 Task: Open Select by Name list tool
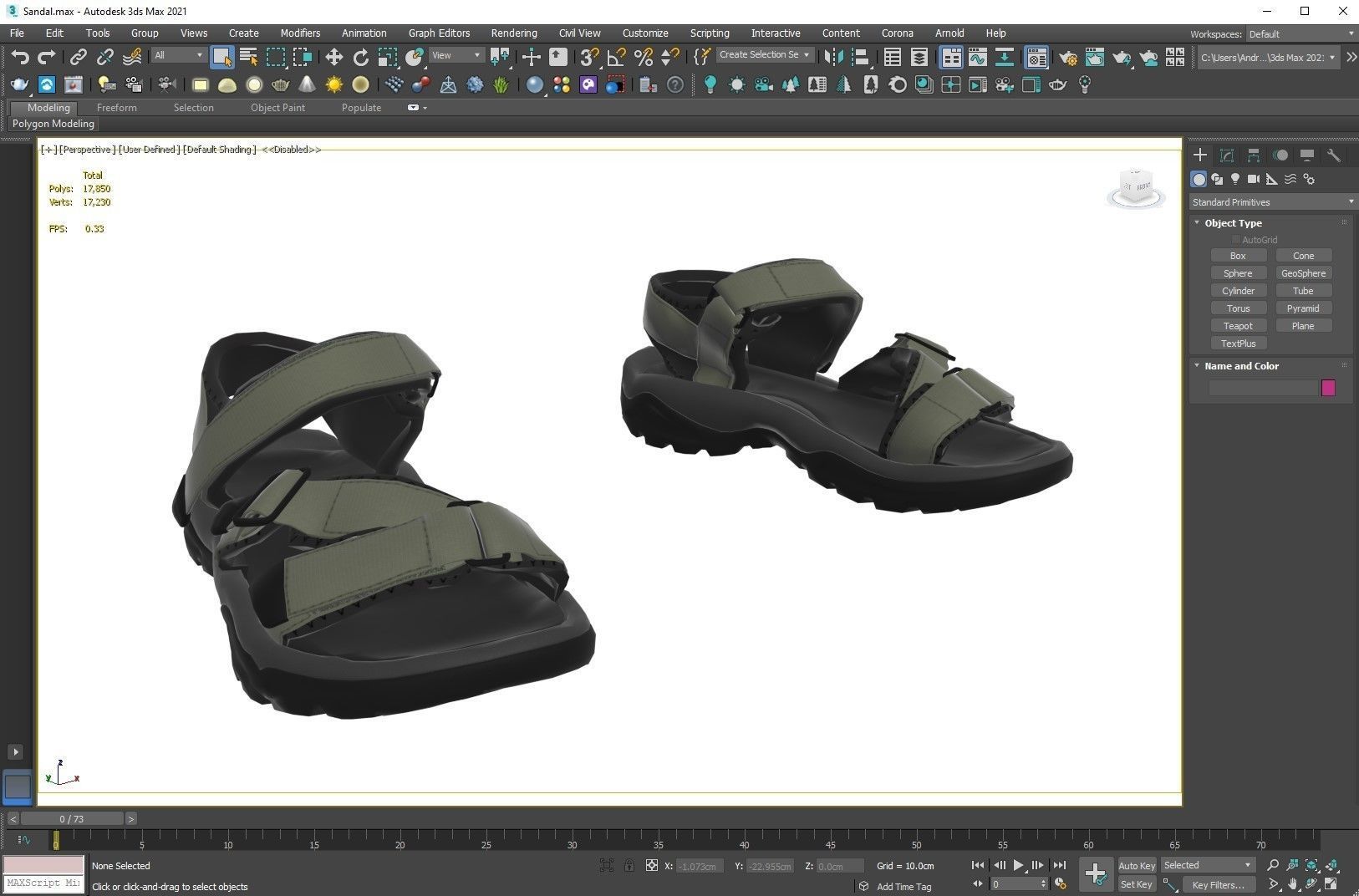(x=248, y=57)
